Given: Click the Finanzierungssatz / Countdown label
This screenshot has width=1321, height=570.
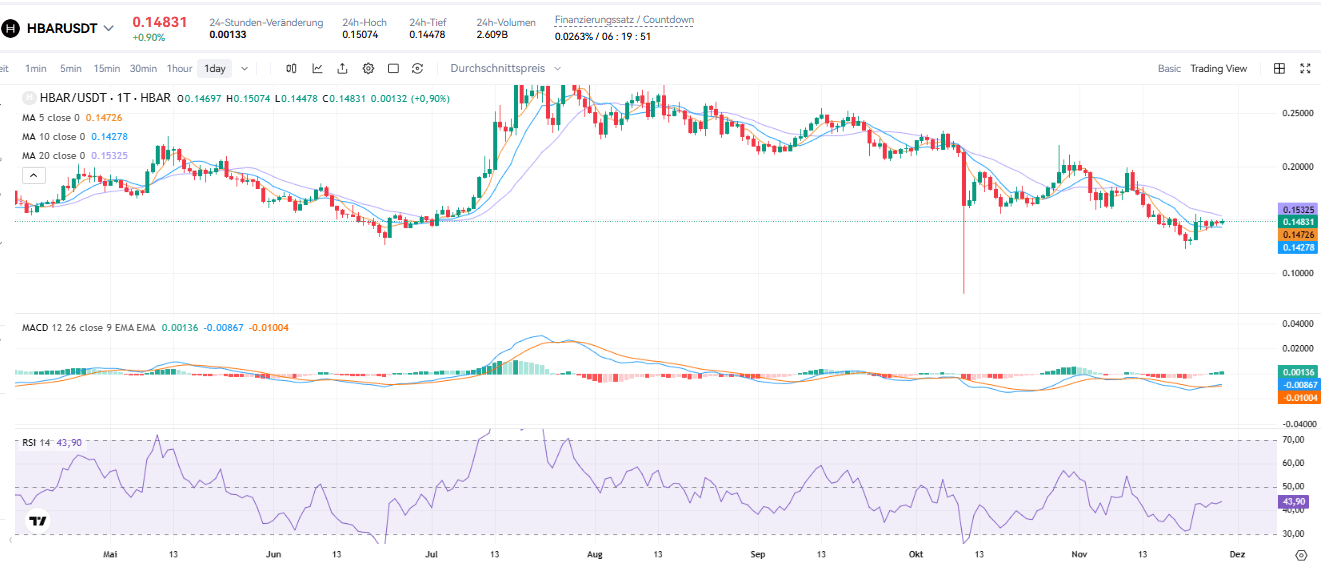Looking at the screenshot, I should [x=624, y=20].
